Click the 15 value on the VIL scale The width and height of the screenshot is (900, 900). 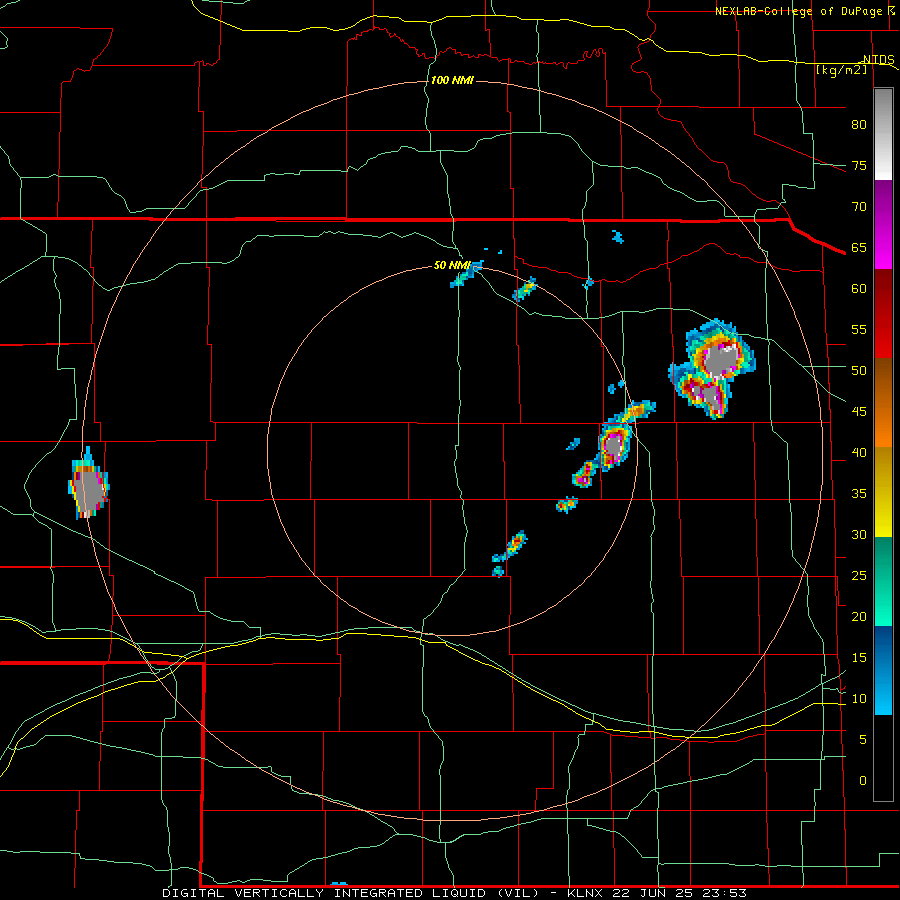(x=859, y=658)
